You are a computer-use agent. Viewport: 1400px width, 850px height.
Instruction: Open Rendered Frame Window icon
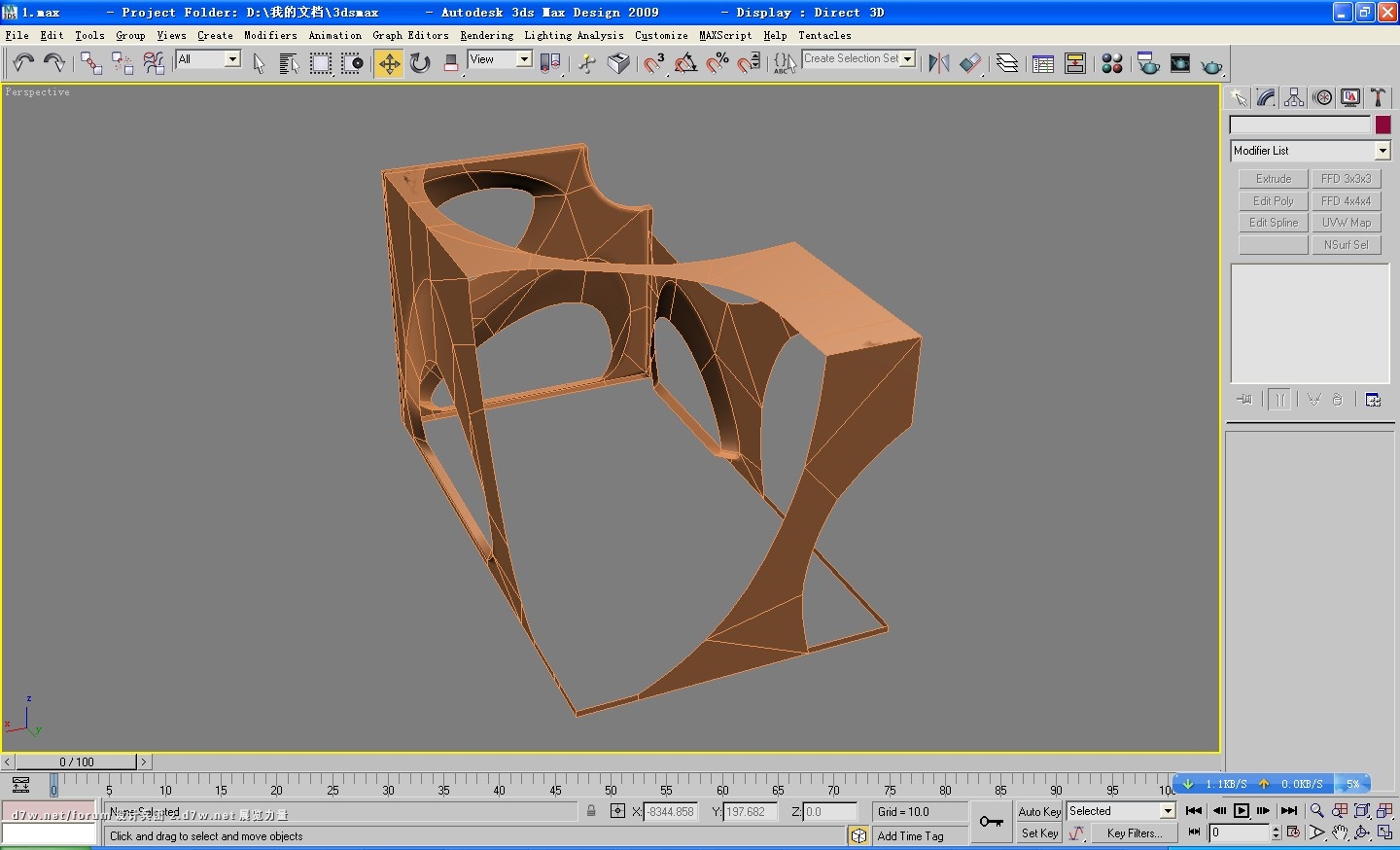1180,63
